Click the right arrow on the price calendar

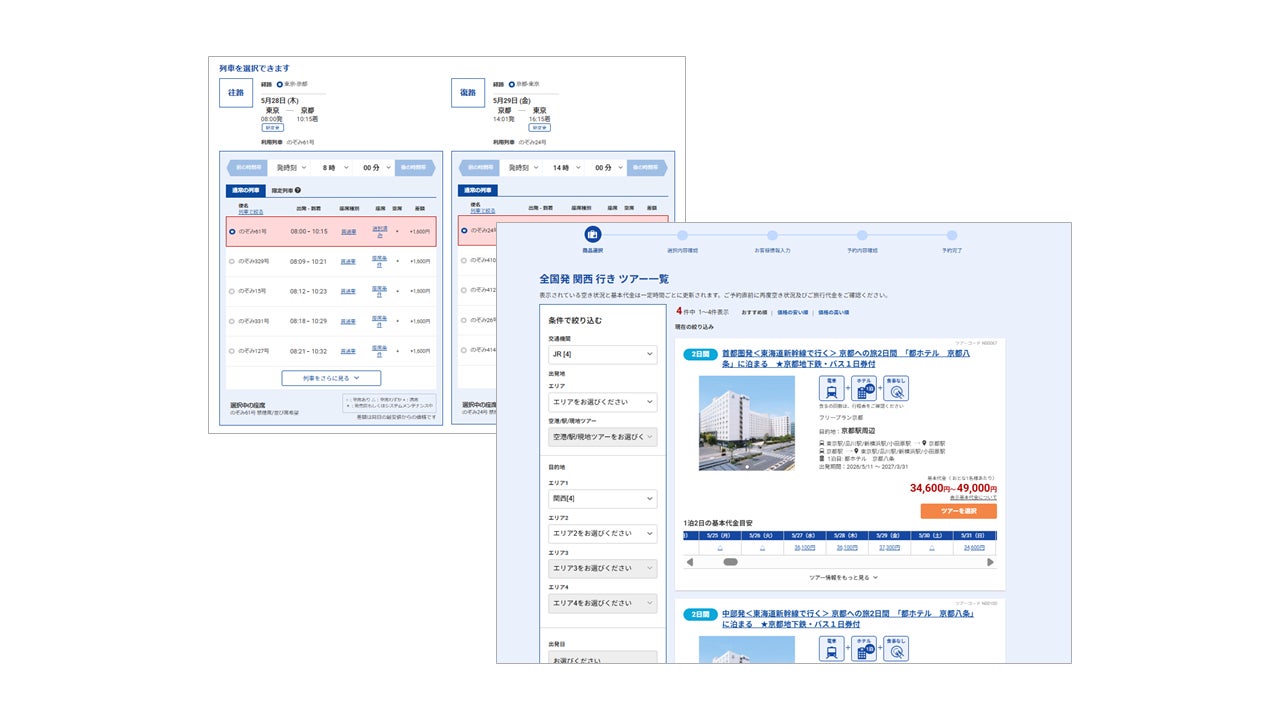991,561
